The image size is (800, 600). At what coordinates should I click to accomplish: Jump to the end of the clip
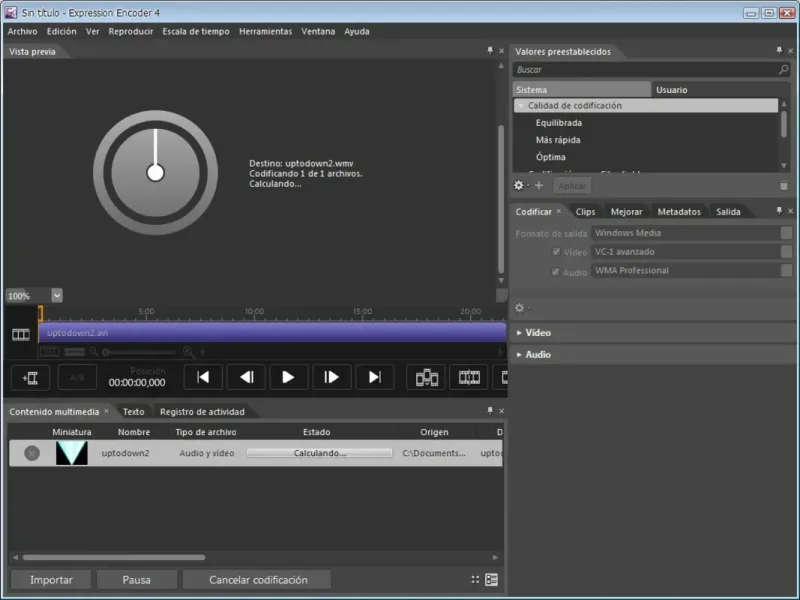pos(374,377)
